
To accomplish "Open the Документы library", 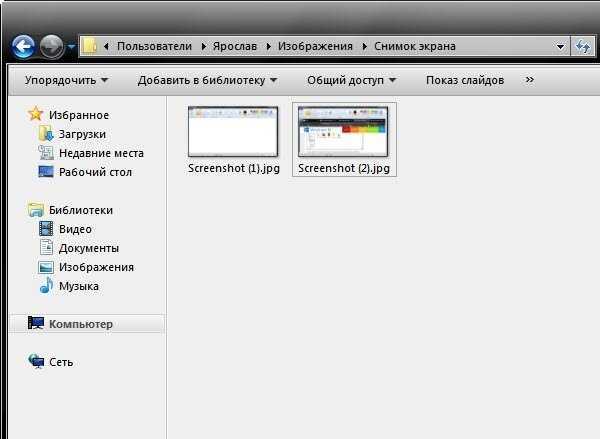I will click(x=89, y=248).
